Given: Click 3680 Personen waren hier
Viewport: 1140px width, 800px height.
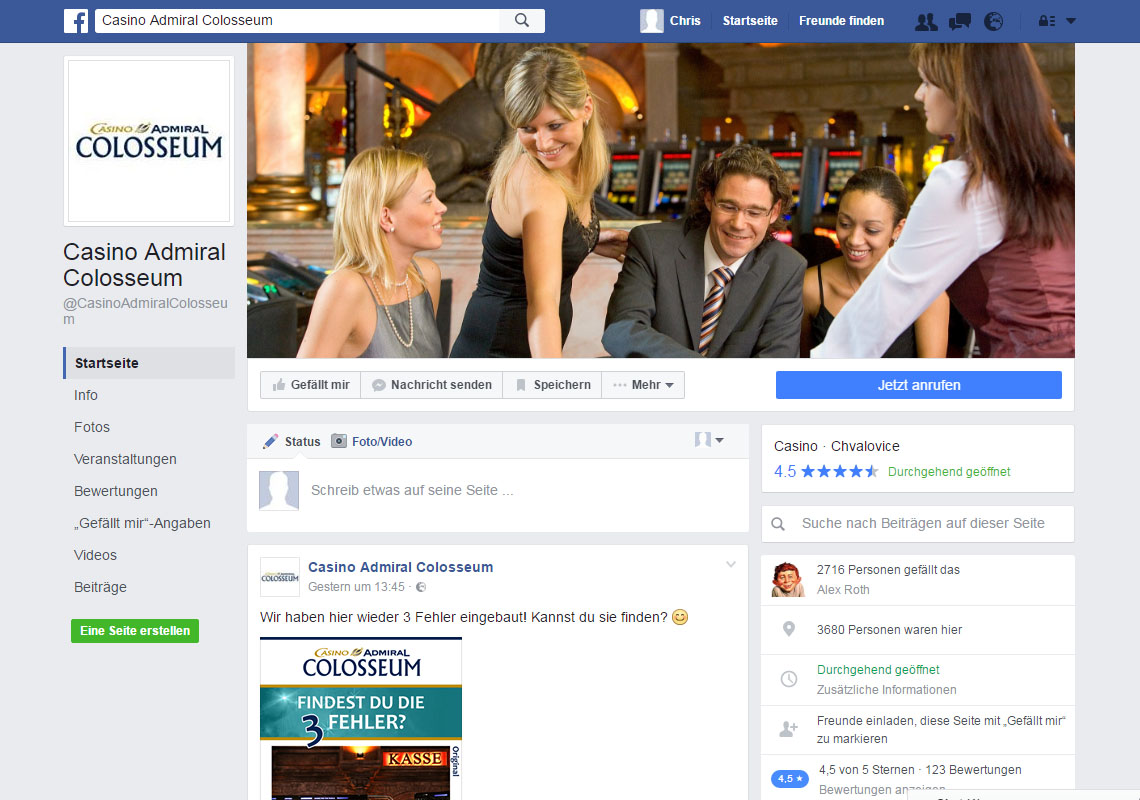Looking at the screenshot, I should pyautogui.click(x=889, y=630).
